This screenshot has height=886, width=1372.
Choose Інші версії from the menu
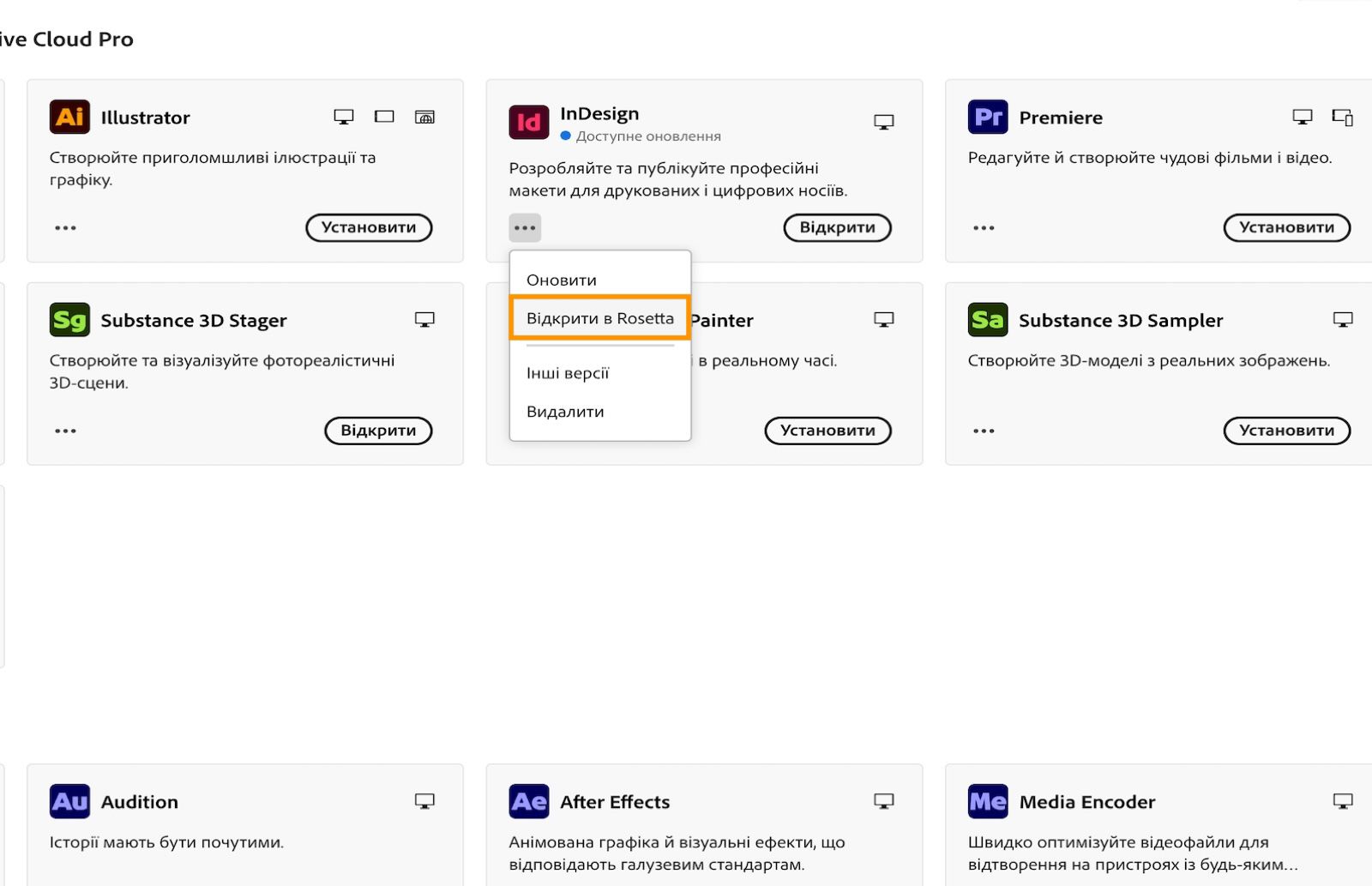(600, 373)
